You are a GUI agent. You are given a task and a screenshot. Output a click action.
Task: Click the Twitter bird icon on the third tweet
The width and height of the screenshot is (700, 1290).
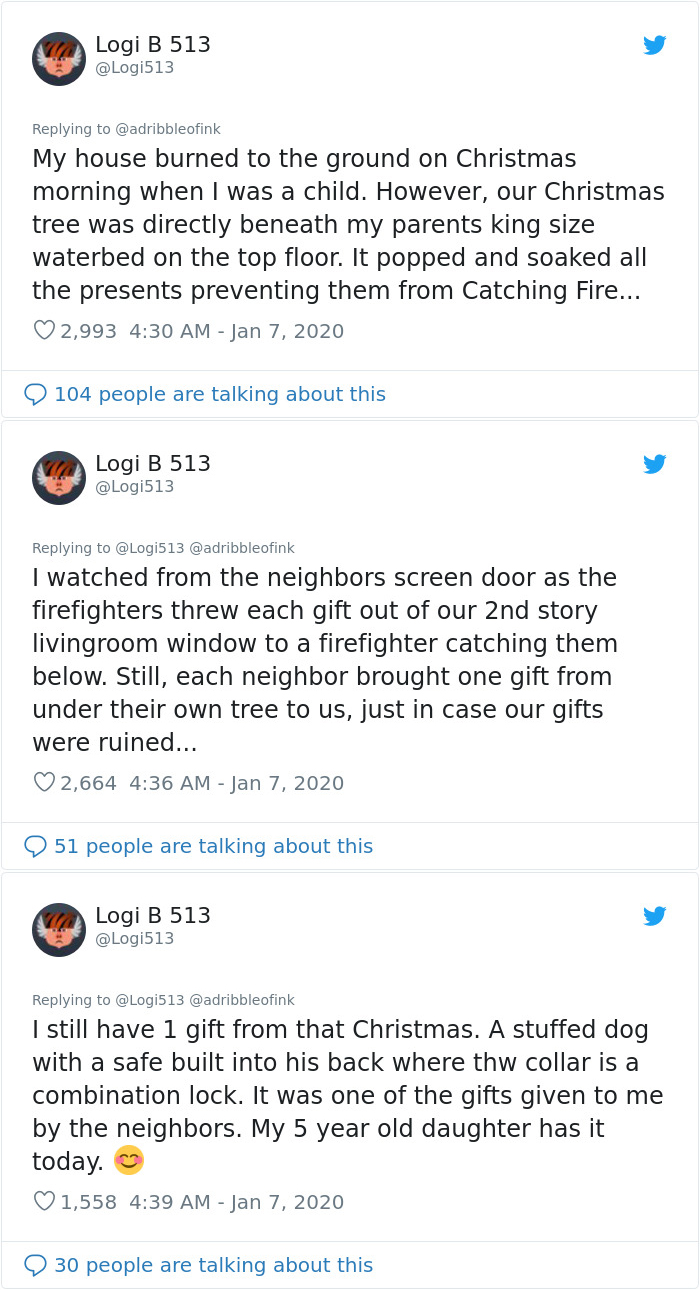pos(655,916)
